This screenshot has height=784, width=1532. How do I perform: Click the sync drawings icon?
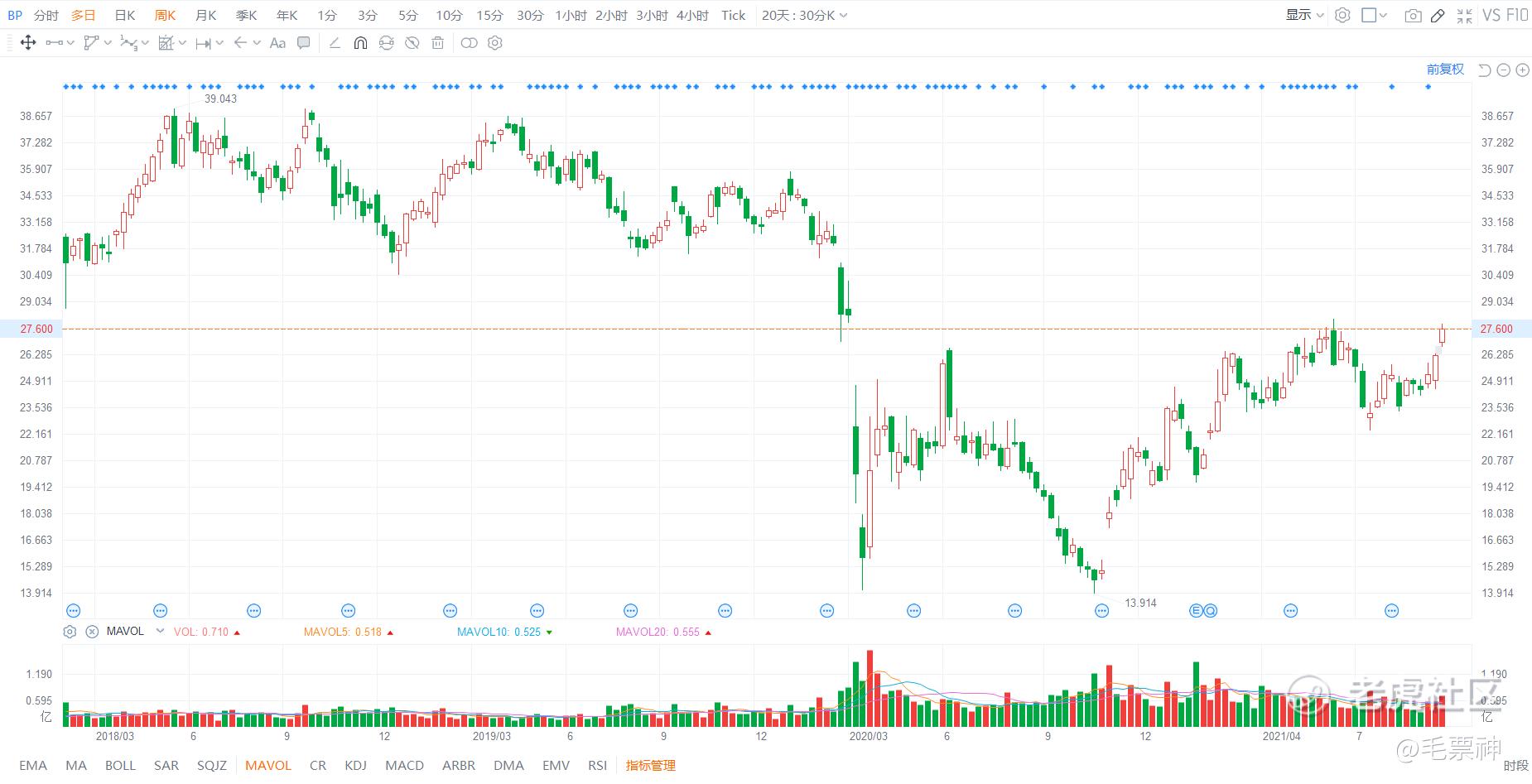pyautogui.click(x=386, y=43)
